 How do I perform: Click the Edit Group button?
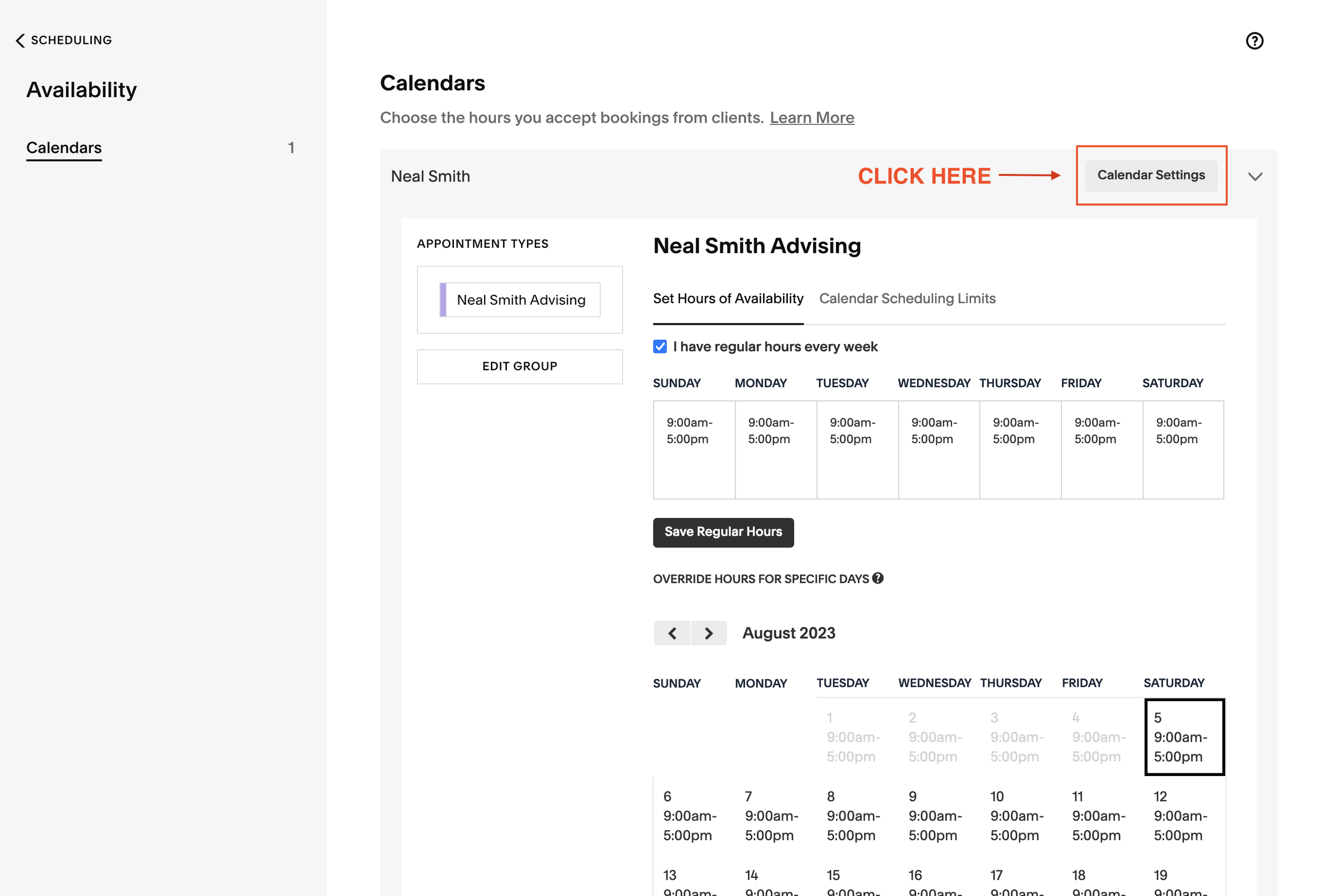[x=519, y=367]
